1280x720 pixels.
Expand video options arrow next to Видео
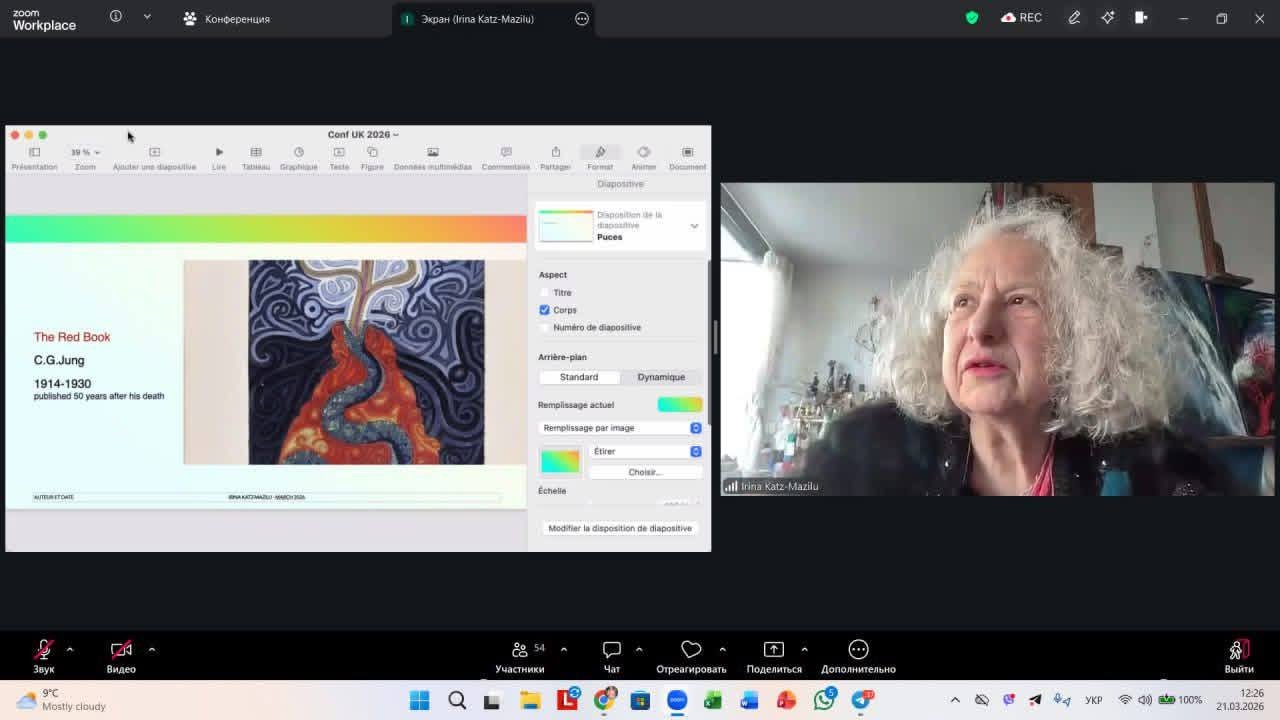coord(152,649)
